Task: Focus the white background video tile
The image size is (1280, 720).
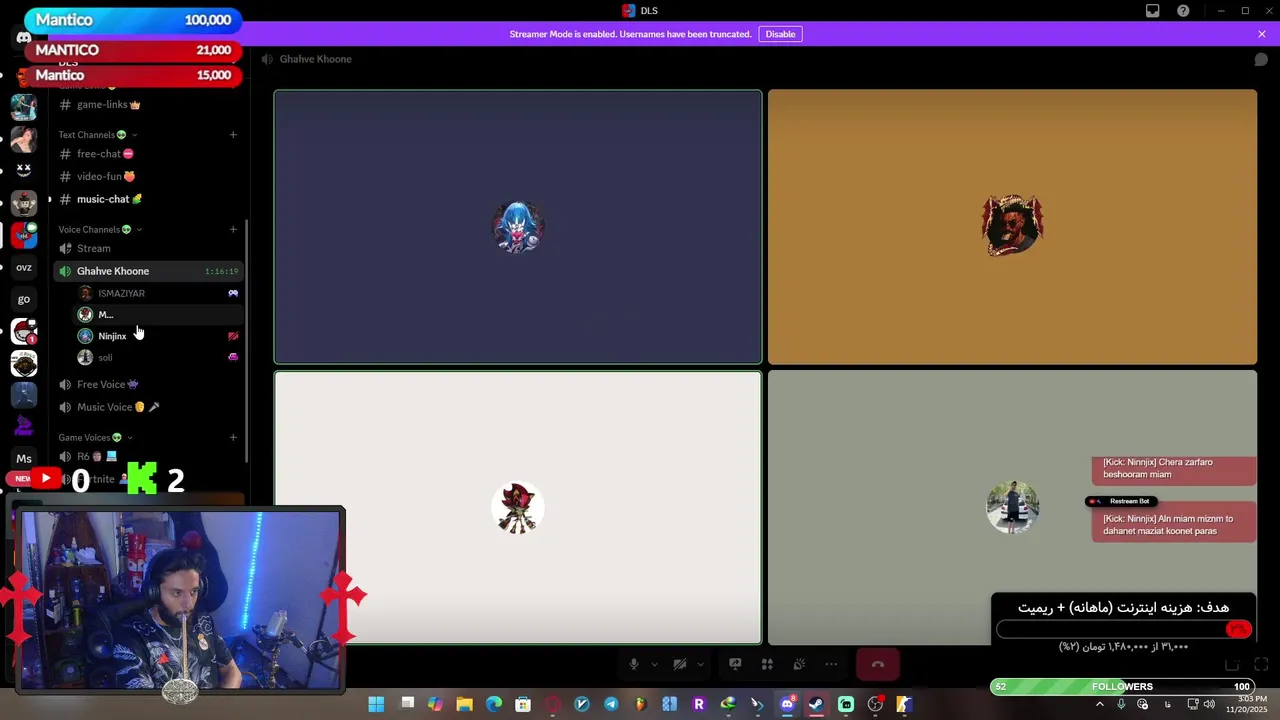Action: click(518, 508)
